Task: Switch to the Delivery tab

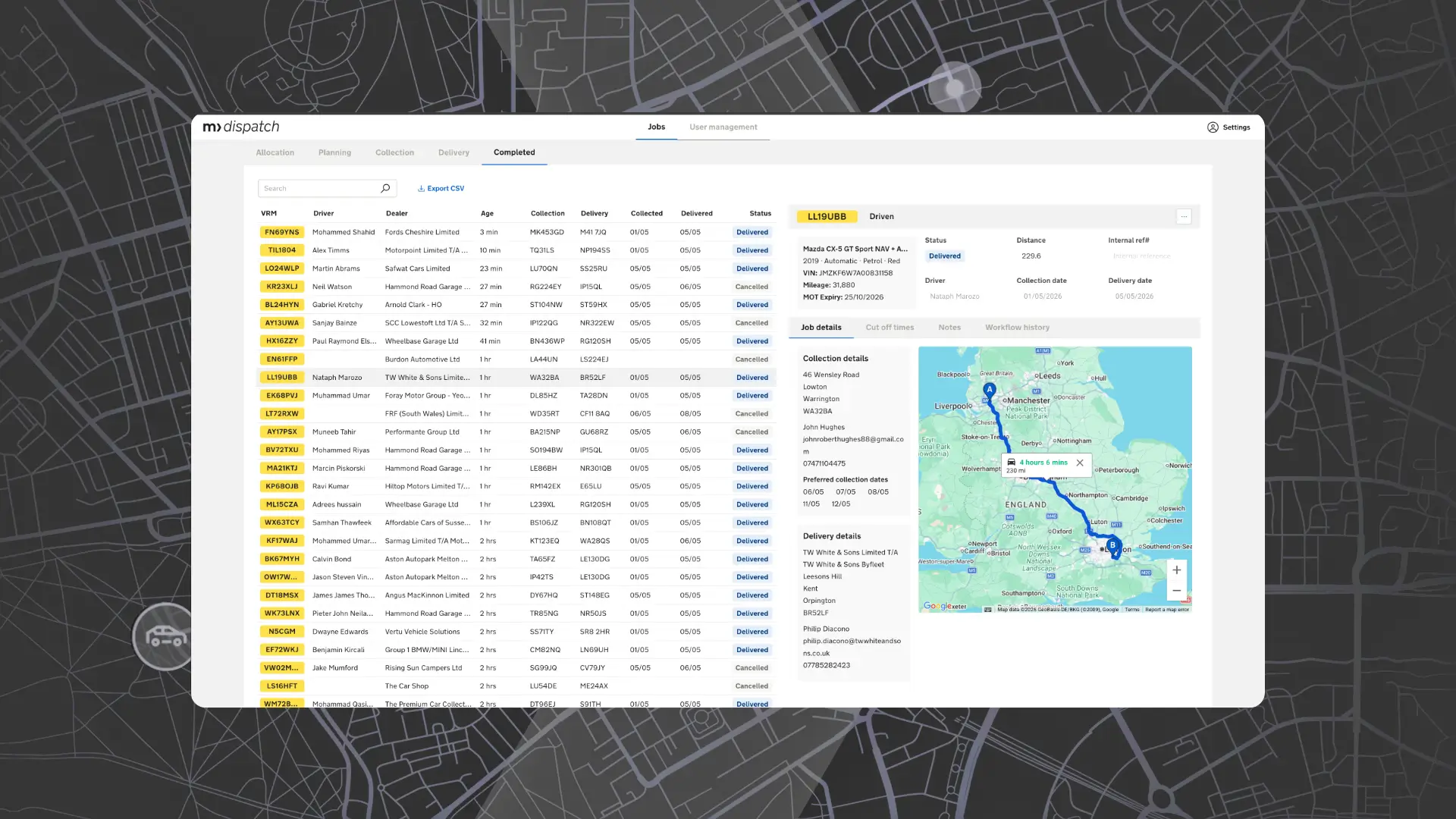Action: tap(453, 152)
